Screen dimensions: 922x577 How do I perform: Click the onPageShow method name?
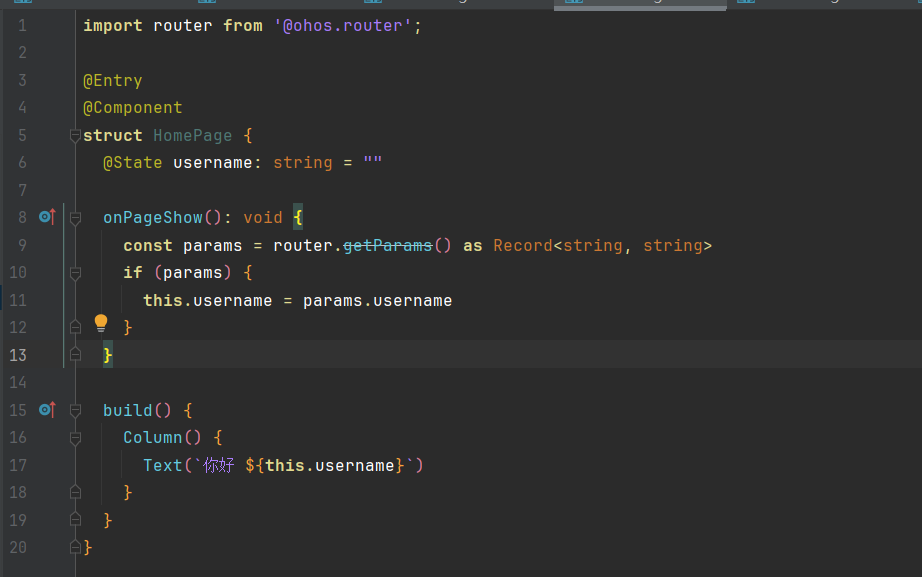click(153, 218)
